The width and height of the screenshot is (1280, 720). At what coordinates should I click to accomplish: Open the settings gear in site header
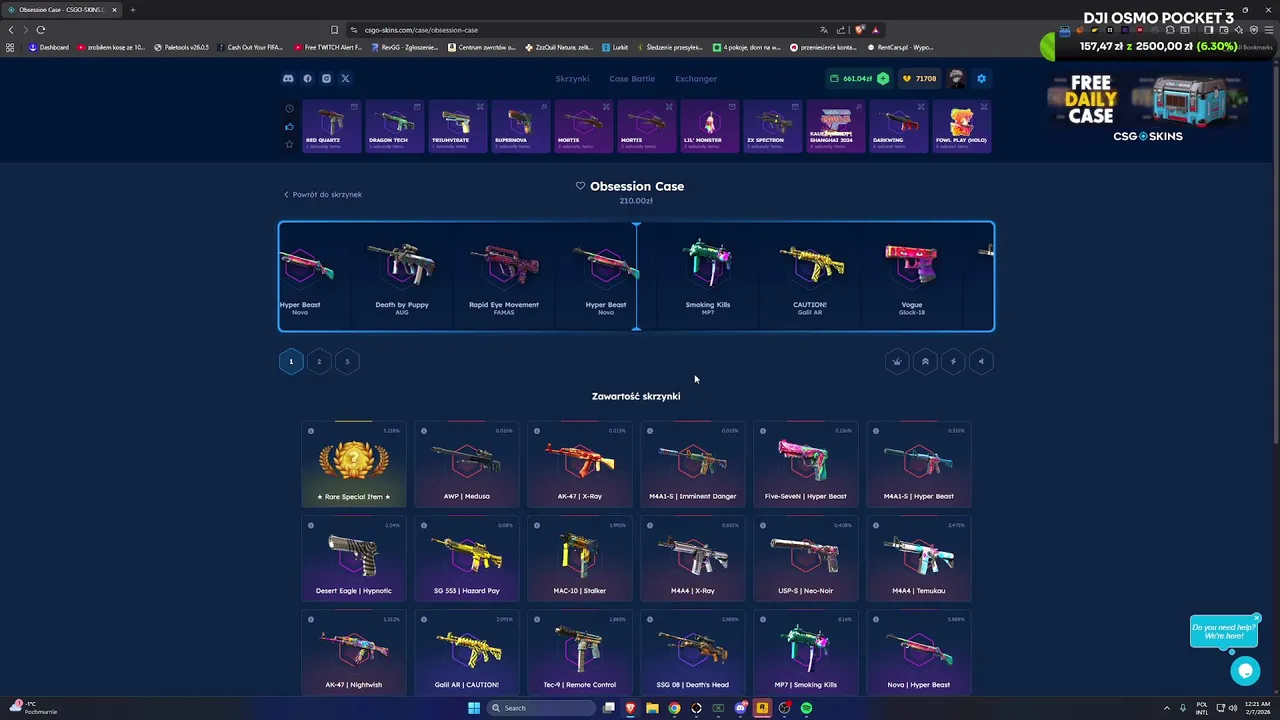point(981,78)
